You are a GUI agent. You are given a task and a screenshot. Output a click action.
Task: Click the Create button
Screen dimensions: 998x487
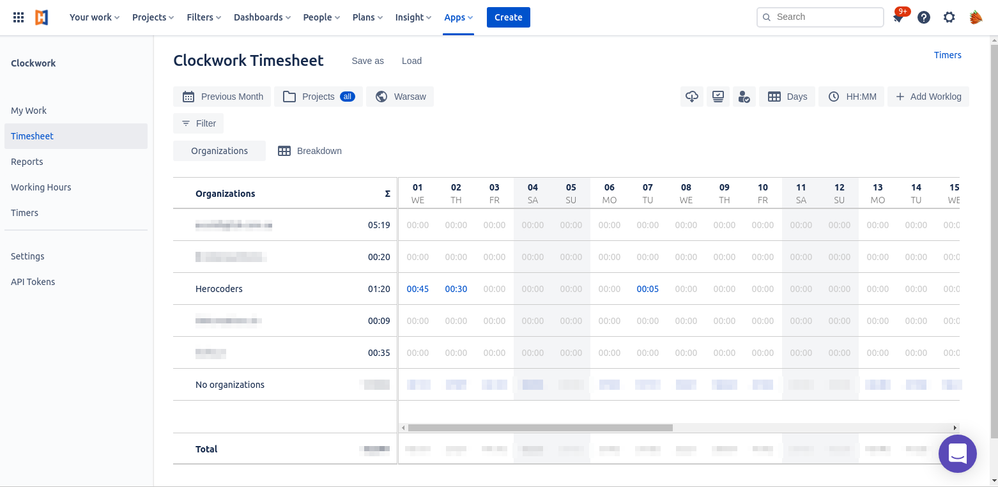click(x=508, y=17)
